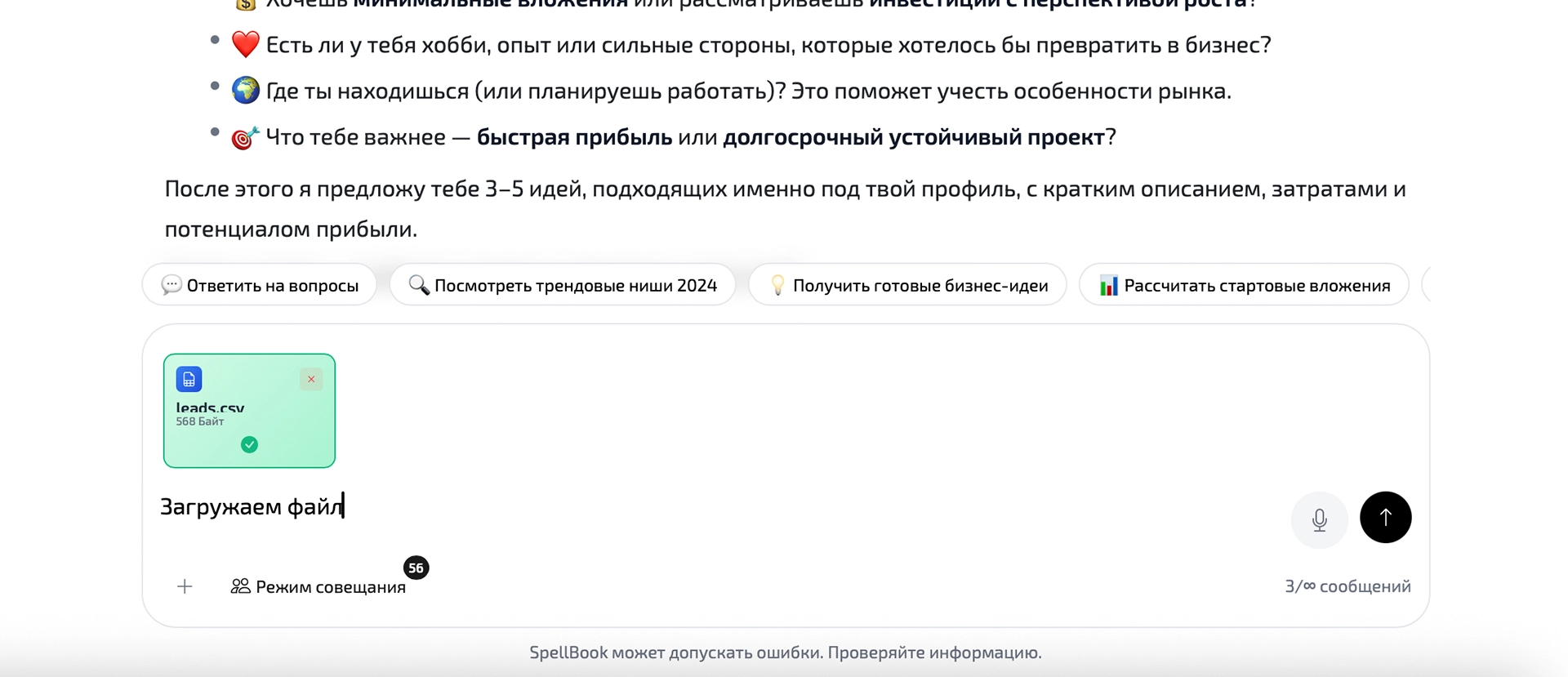Click the partially visible chip at the far right
1568x677 pixels.
1425,285
